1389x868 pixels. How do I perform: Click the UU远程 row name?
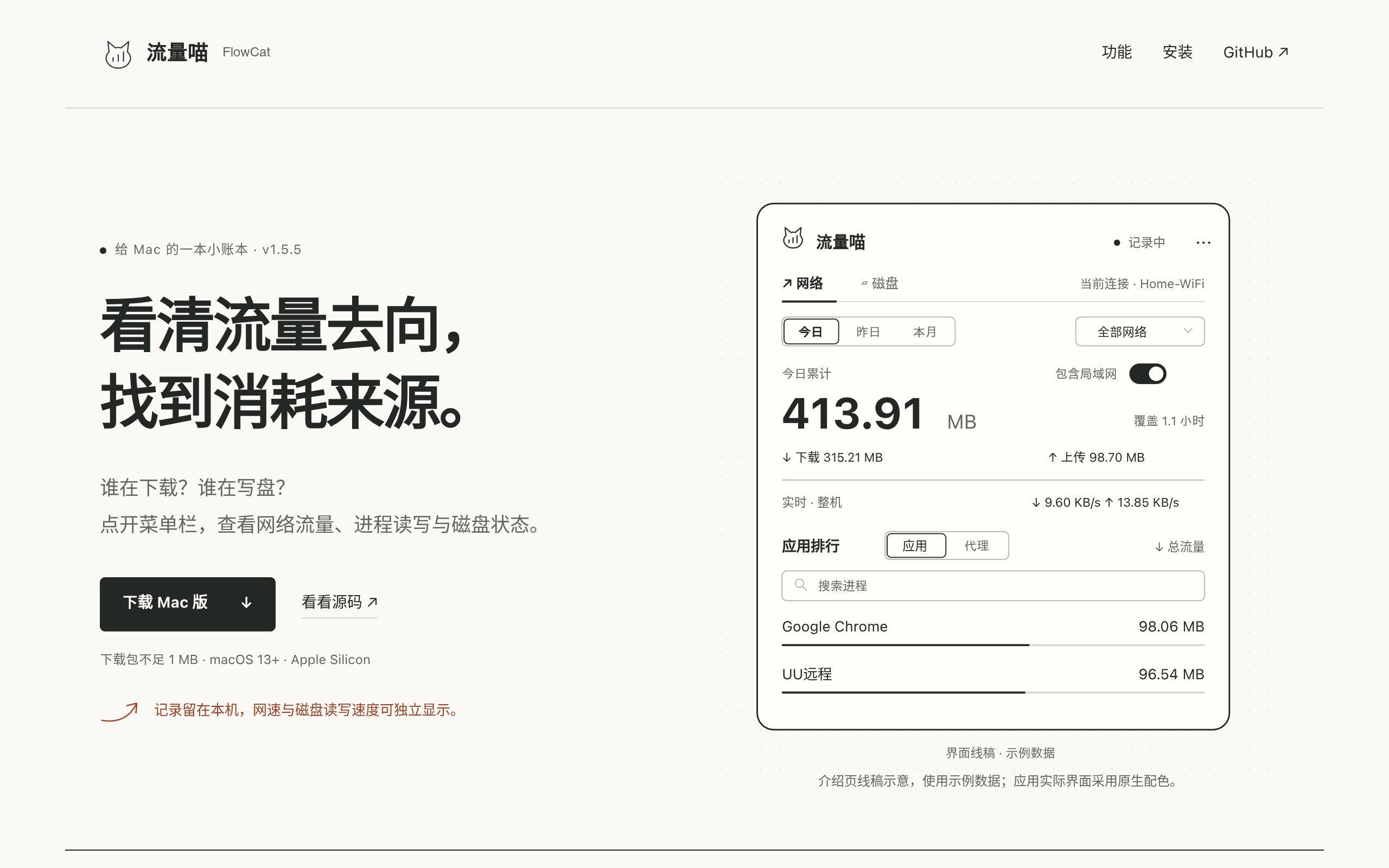click(x=807, y=674)
